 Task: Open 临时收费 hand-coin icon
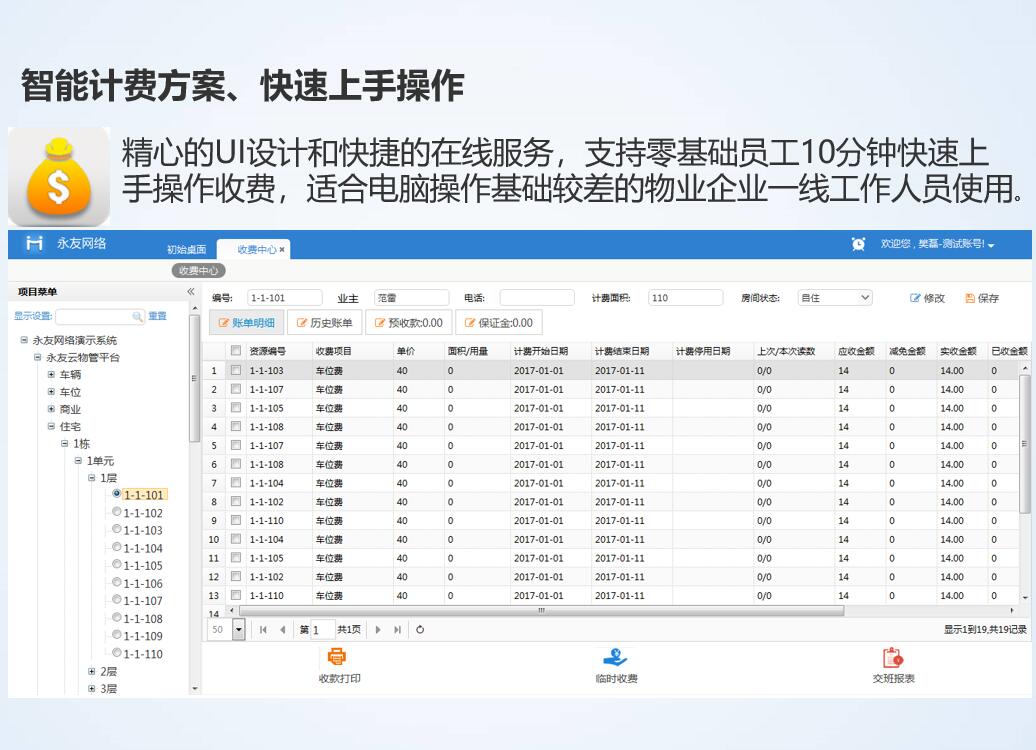click(615, 657)
